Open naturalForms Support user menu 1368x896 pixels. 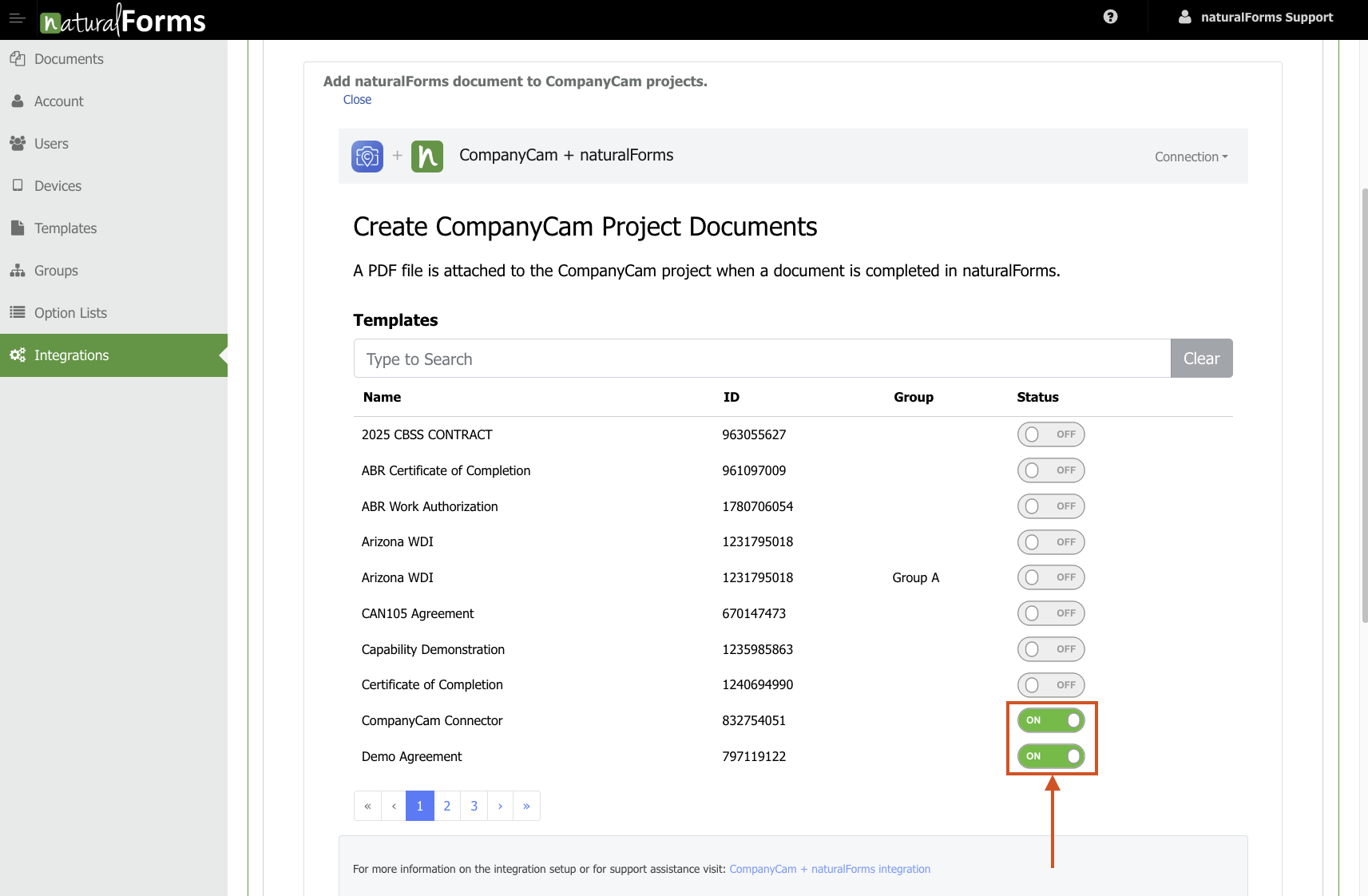point(1256,17)
